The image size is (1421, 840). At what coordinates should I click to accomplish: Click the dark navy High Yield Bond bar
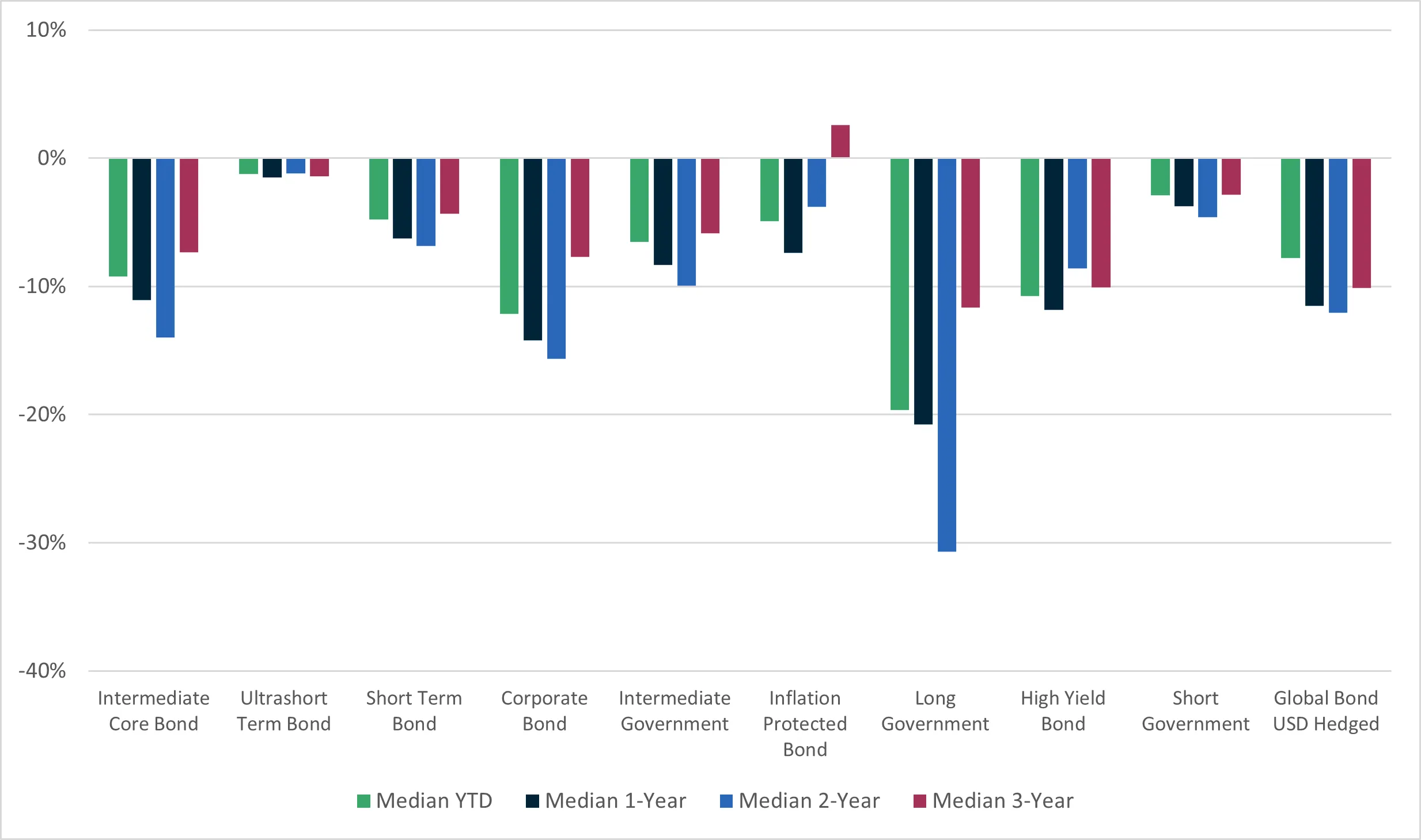point(1054,234)
